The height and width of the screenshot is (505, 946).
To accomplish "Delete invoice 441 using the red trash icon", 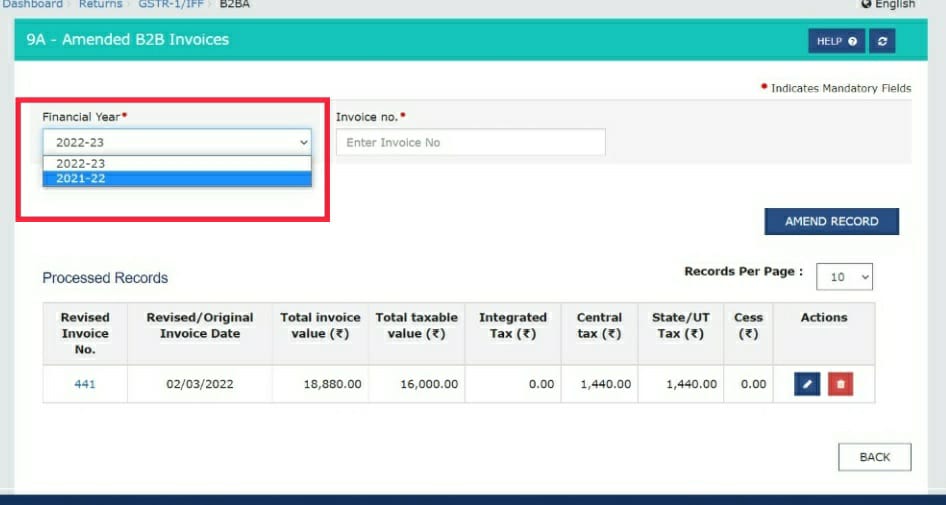I will [x=840, y=384].
